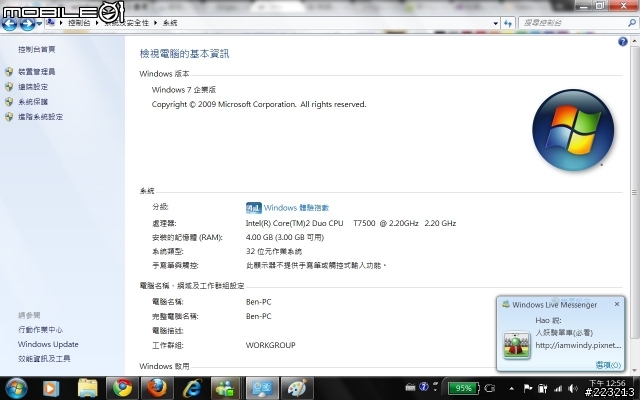Click the shield icon beside 進階系統設定

tap(9, 117)
